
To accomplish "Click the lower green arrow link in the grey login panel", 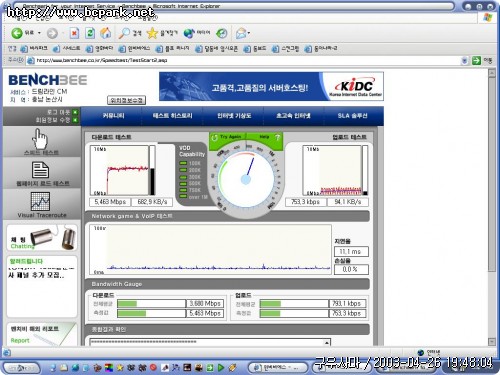I will click(x=75, y=120).
